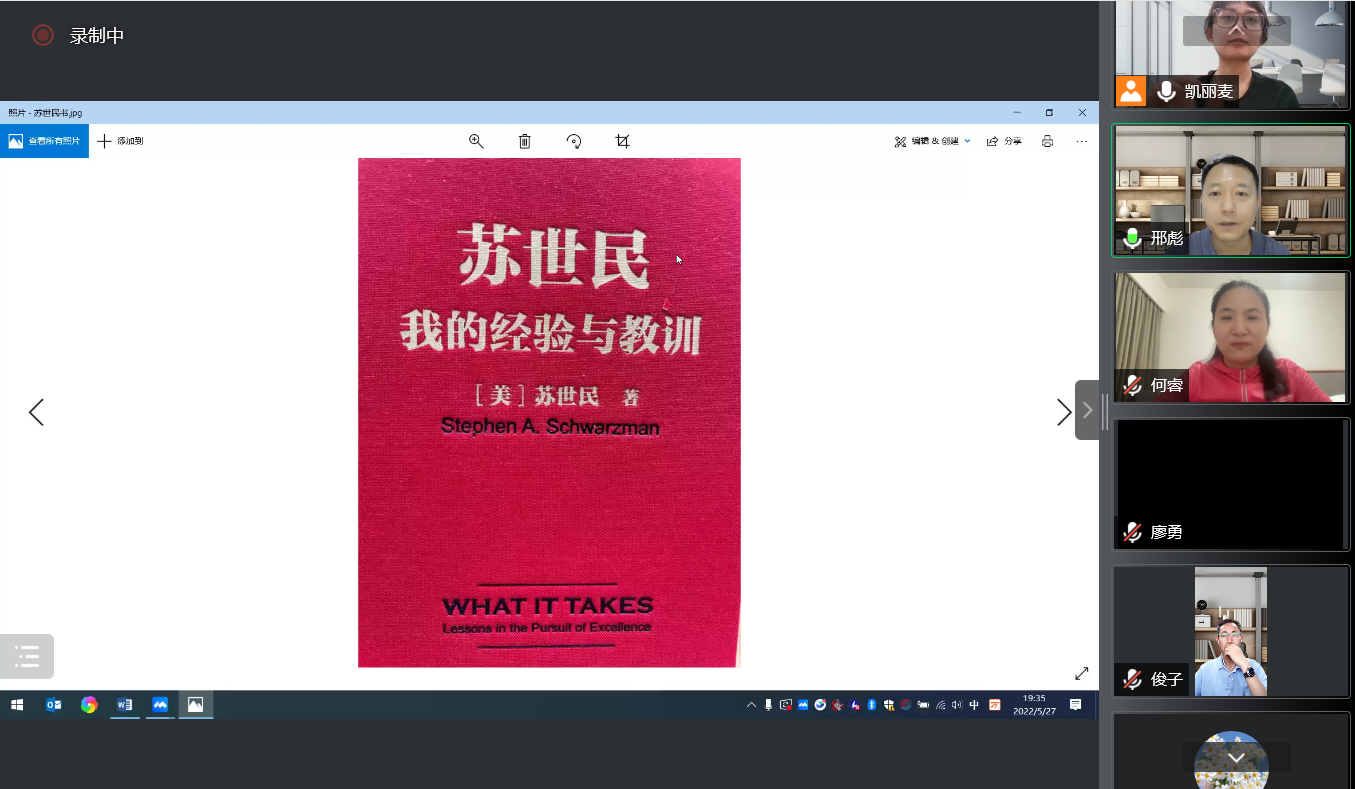
Task: Click 添加到 to add photo to album
Action: click(x=120, y=141)
